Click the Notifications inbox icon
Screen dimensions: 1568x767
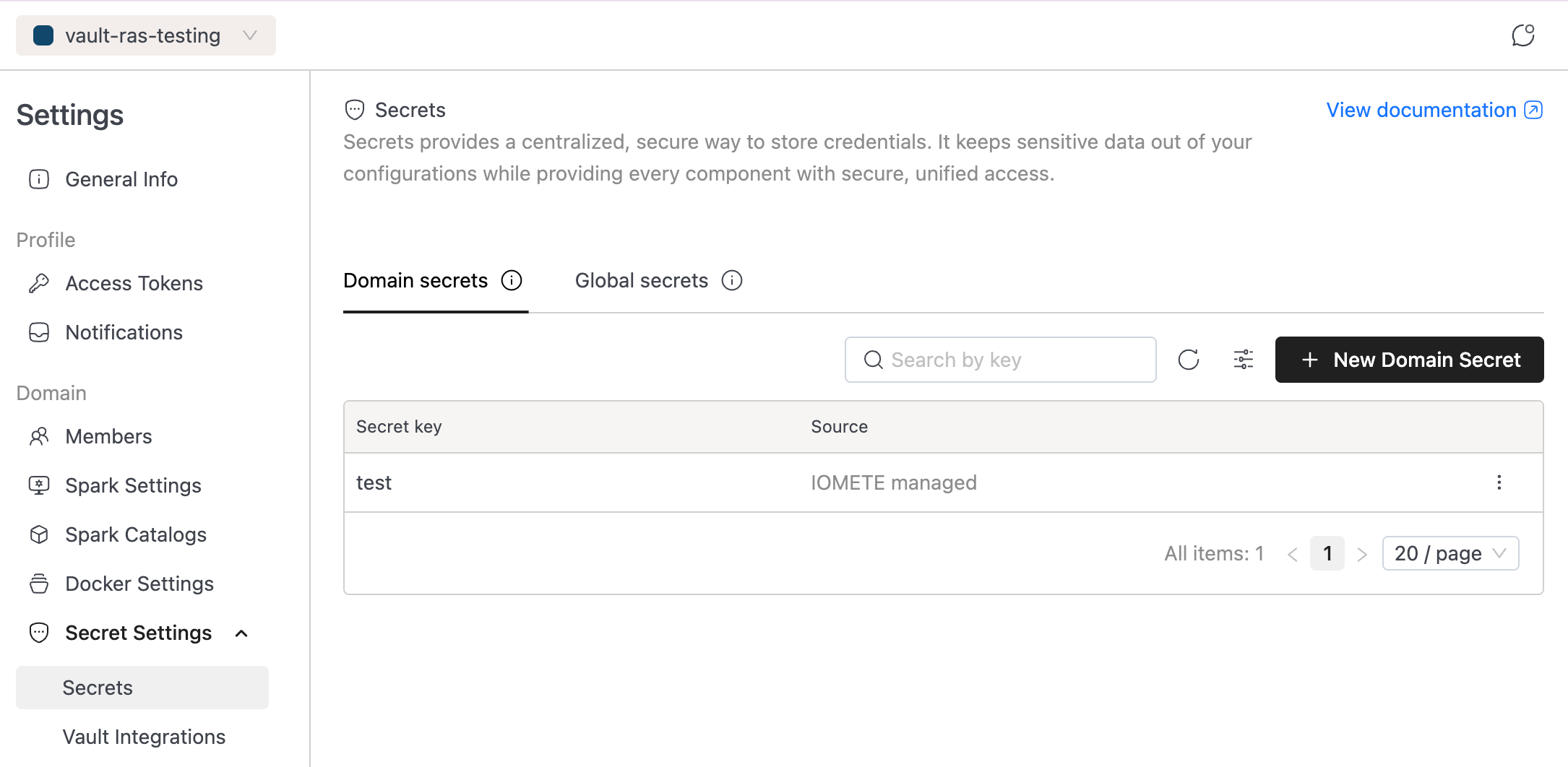pyautogui.click(x=39, y=332)
